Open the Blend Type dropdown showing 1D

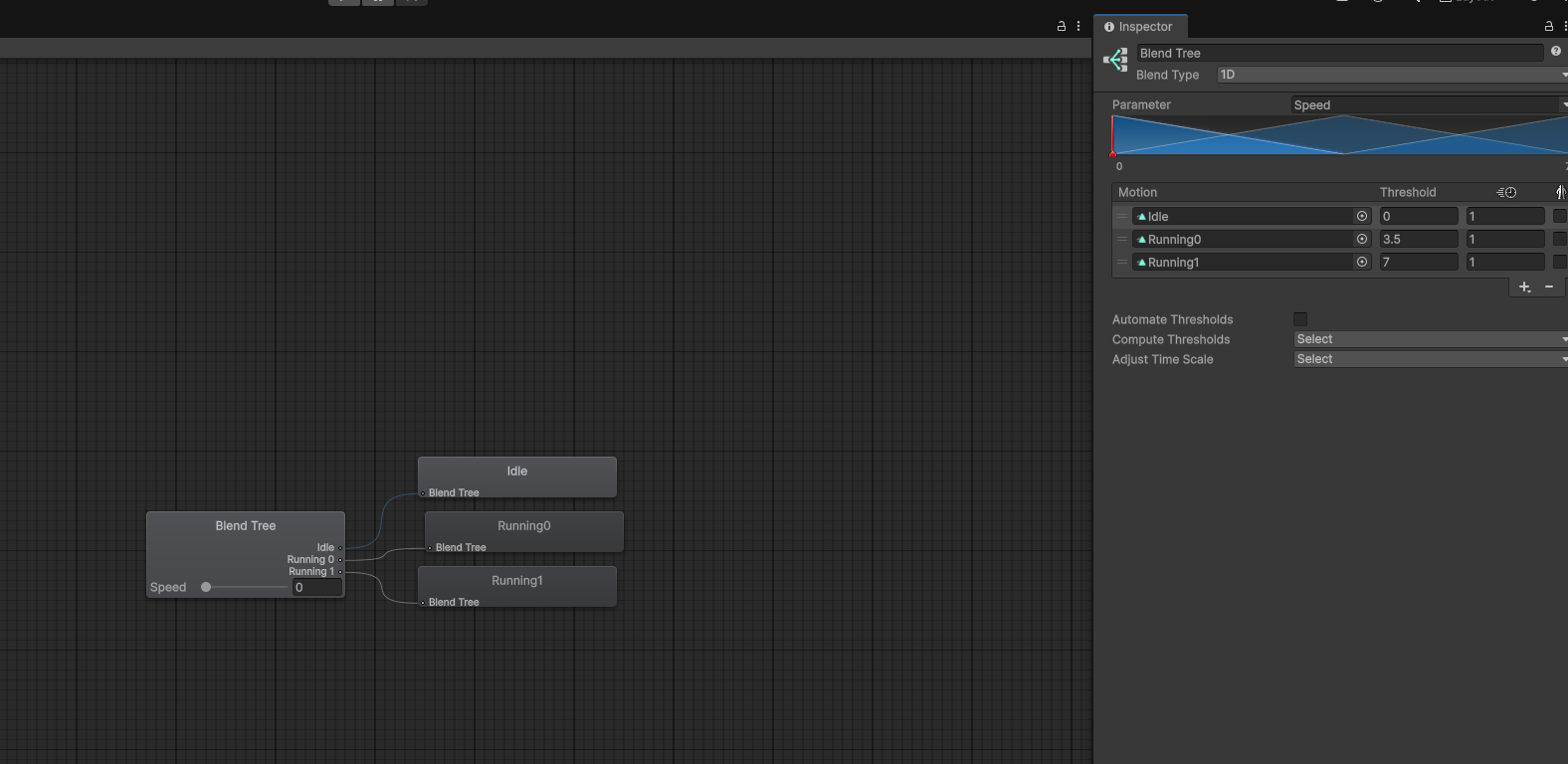click(x=1392, y=75)
